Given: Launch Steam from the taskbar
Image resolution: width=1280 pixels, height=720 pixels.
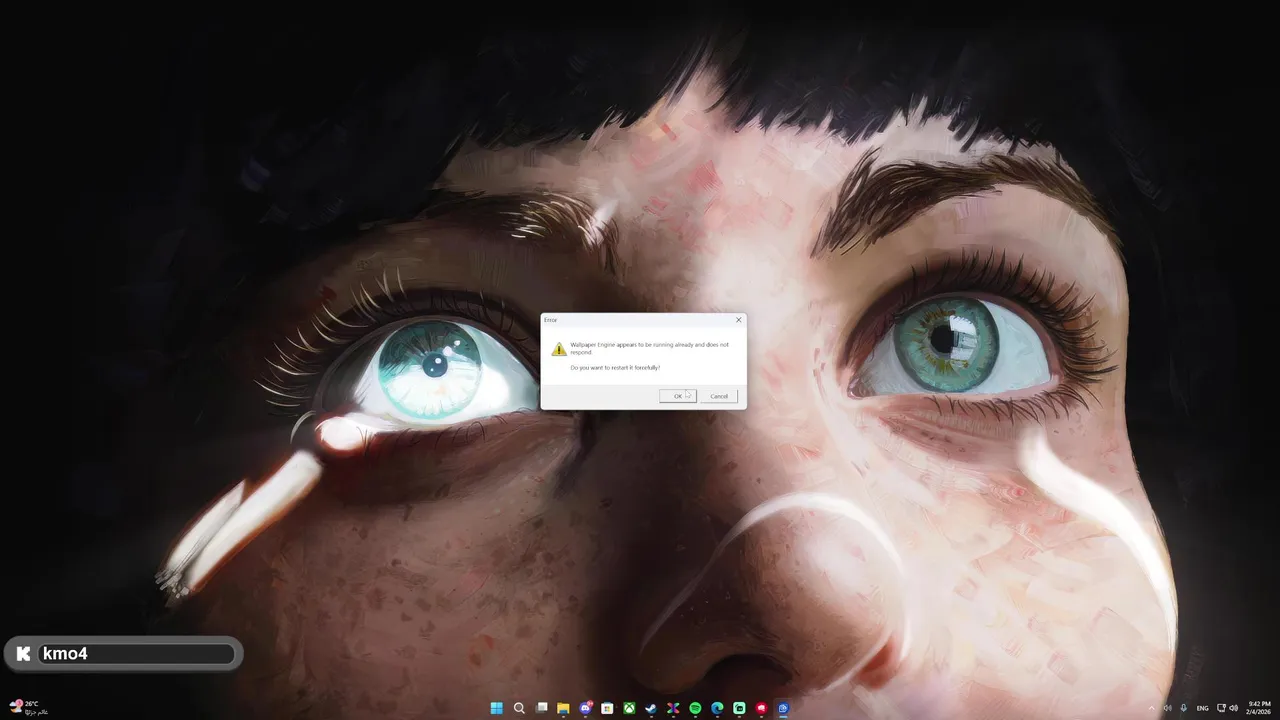Looking at the screenshot, I should 651,708.
